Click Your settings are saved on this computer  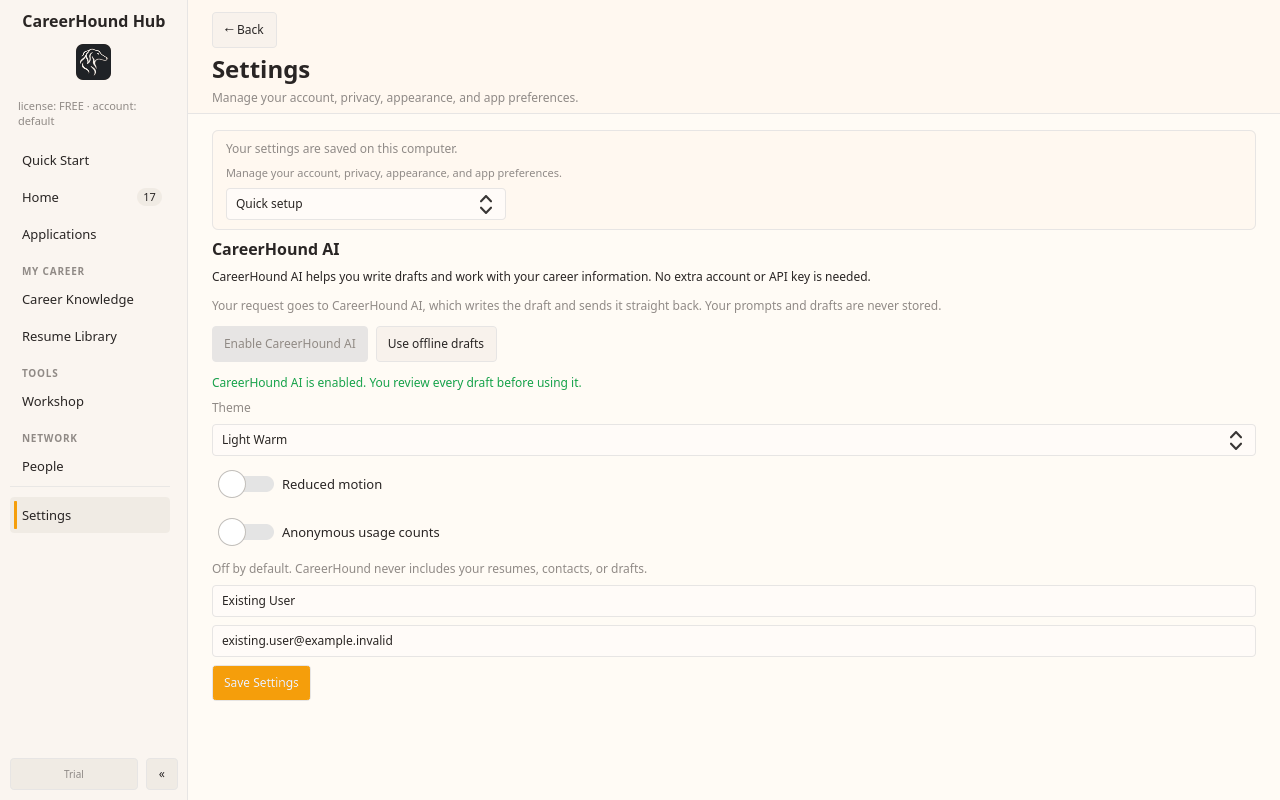[342, 149]
